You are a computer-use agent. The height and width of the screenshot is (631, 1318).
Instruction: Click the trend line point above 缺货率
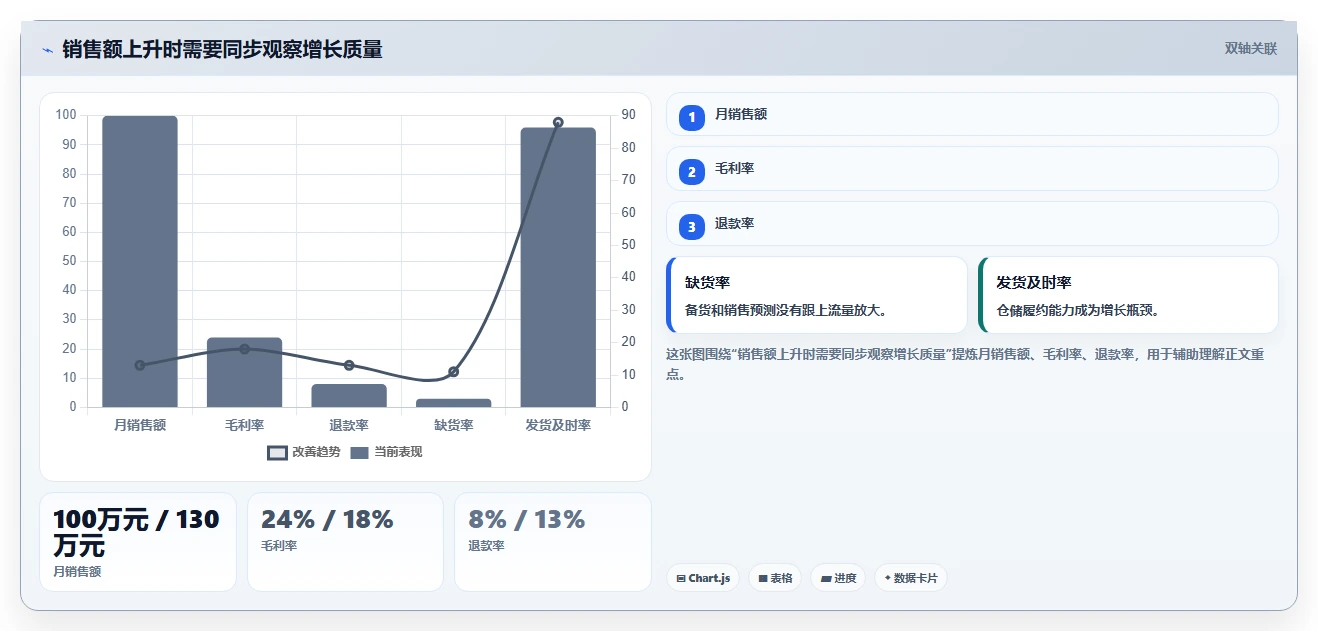[454, 371]
